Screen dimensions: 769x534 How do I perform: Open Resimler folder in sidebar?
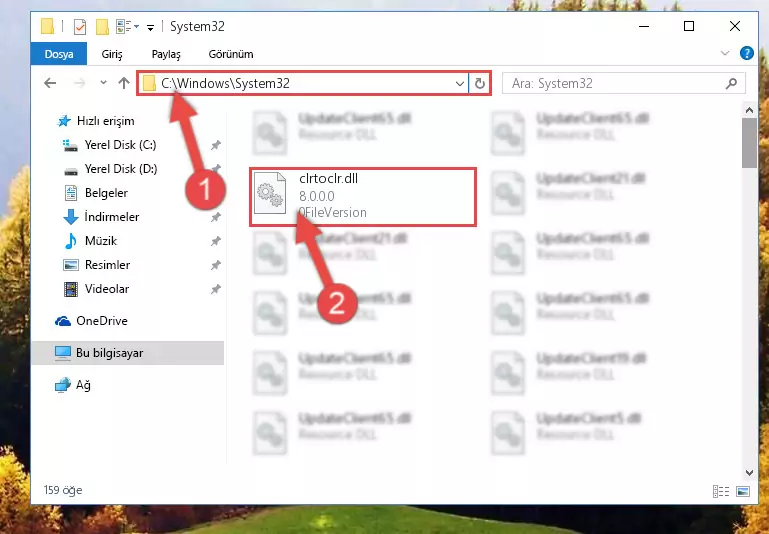coord(107,265)
